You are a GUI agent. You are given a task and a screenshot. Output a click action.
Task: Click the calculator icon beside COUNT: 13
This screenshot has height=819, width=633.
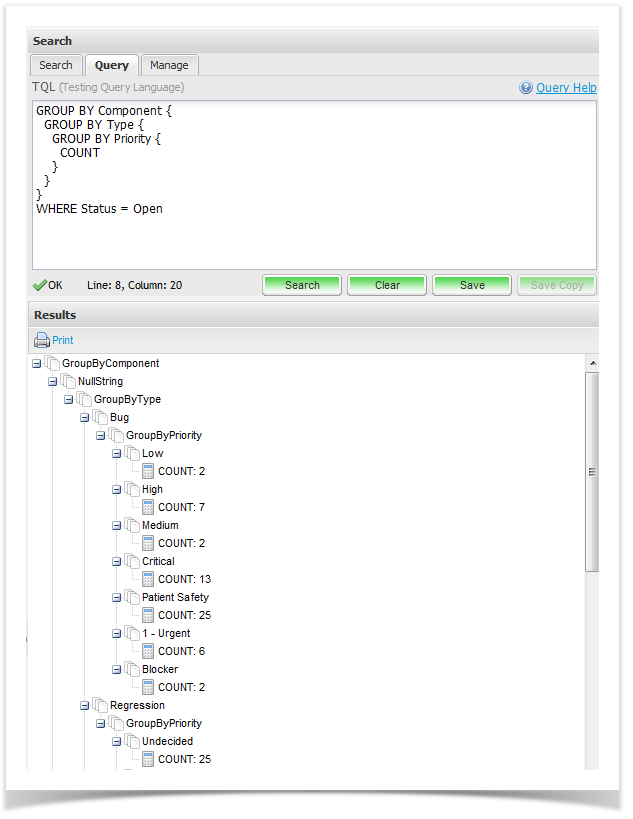[148, 579]
